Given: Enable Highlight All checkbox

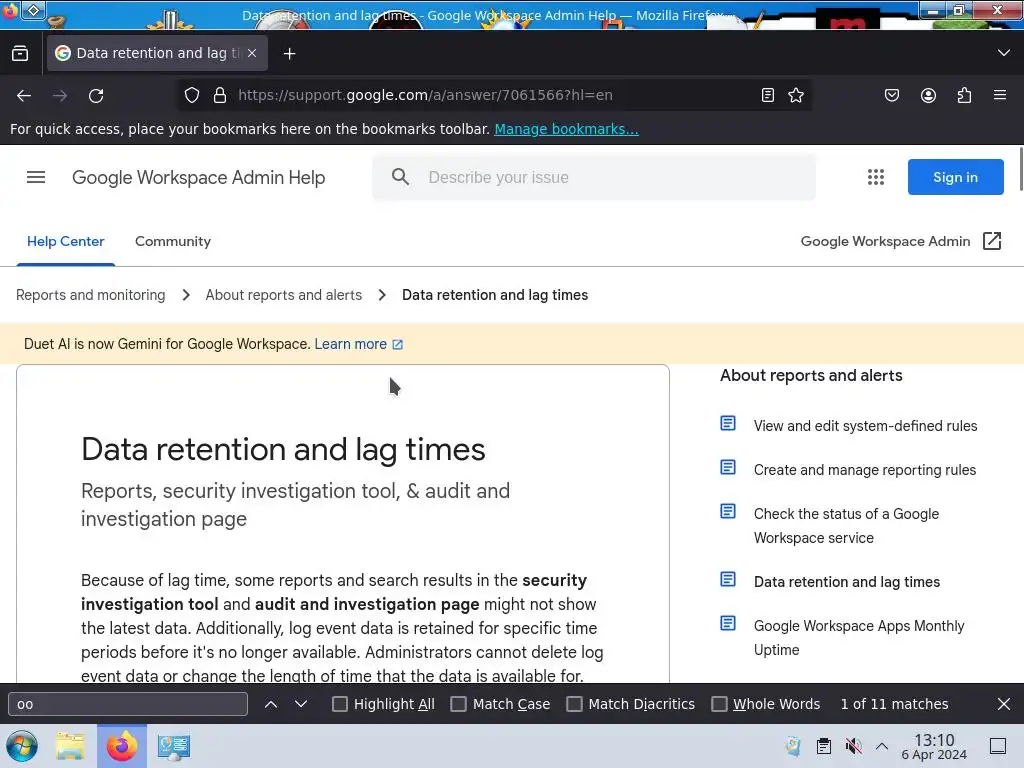Looking at the screenshot, I should click(340, 704).
